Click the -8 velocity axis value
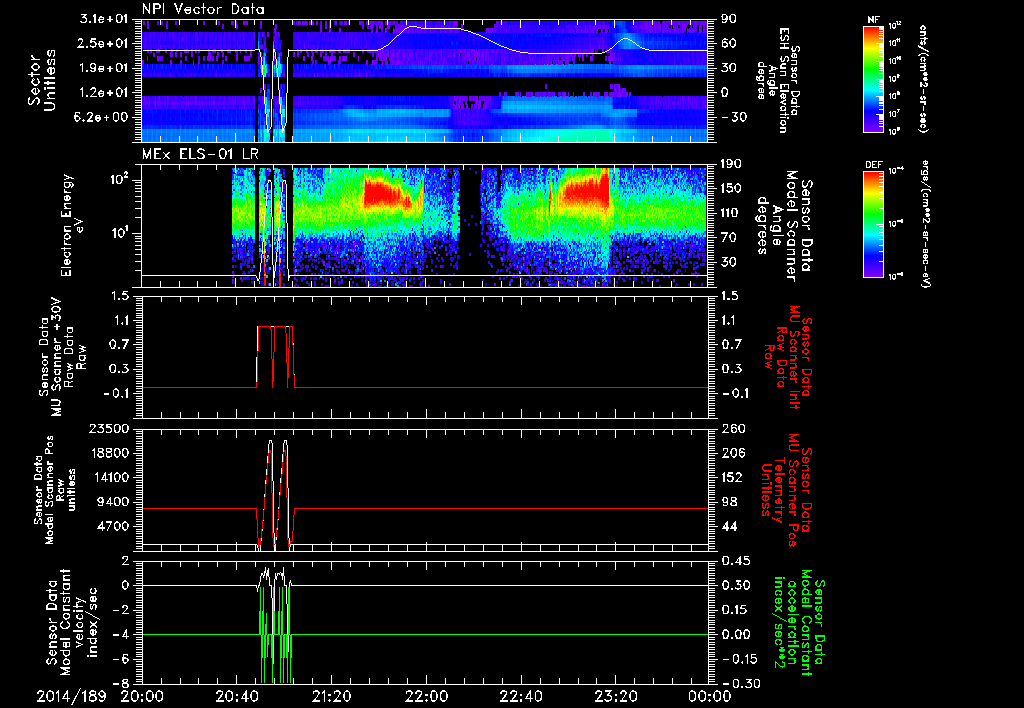 [120, 684]
